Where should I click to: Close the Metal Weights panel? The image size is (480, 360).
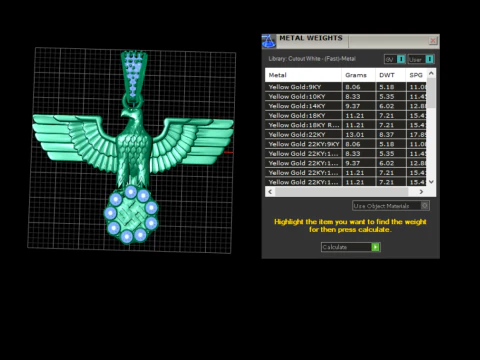[x=433, y=41]
